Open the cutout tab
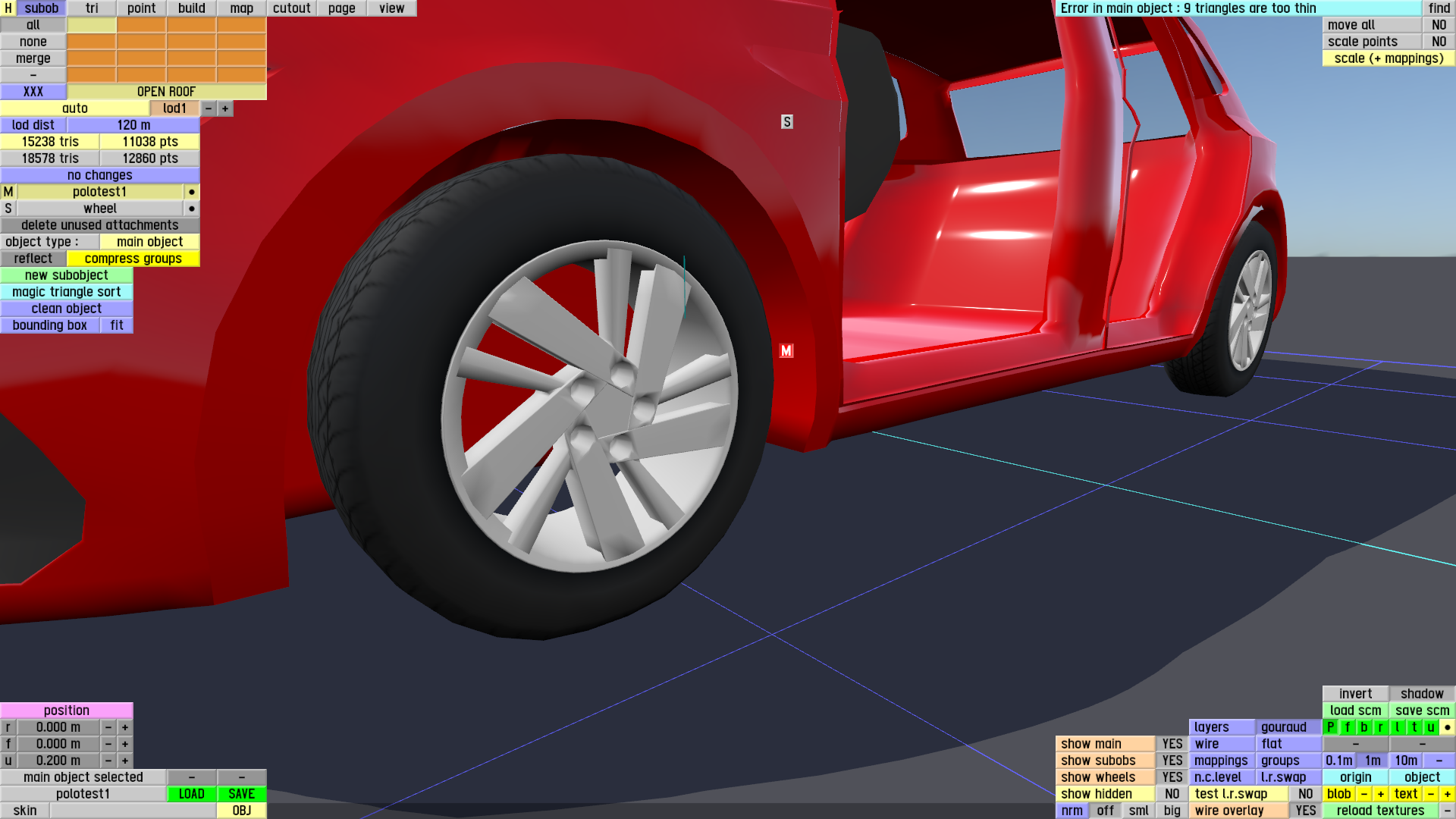This screenshot has height=819, width=1456. (291, 8)
